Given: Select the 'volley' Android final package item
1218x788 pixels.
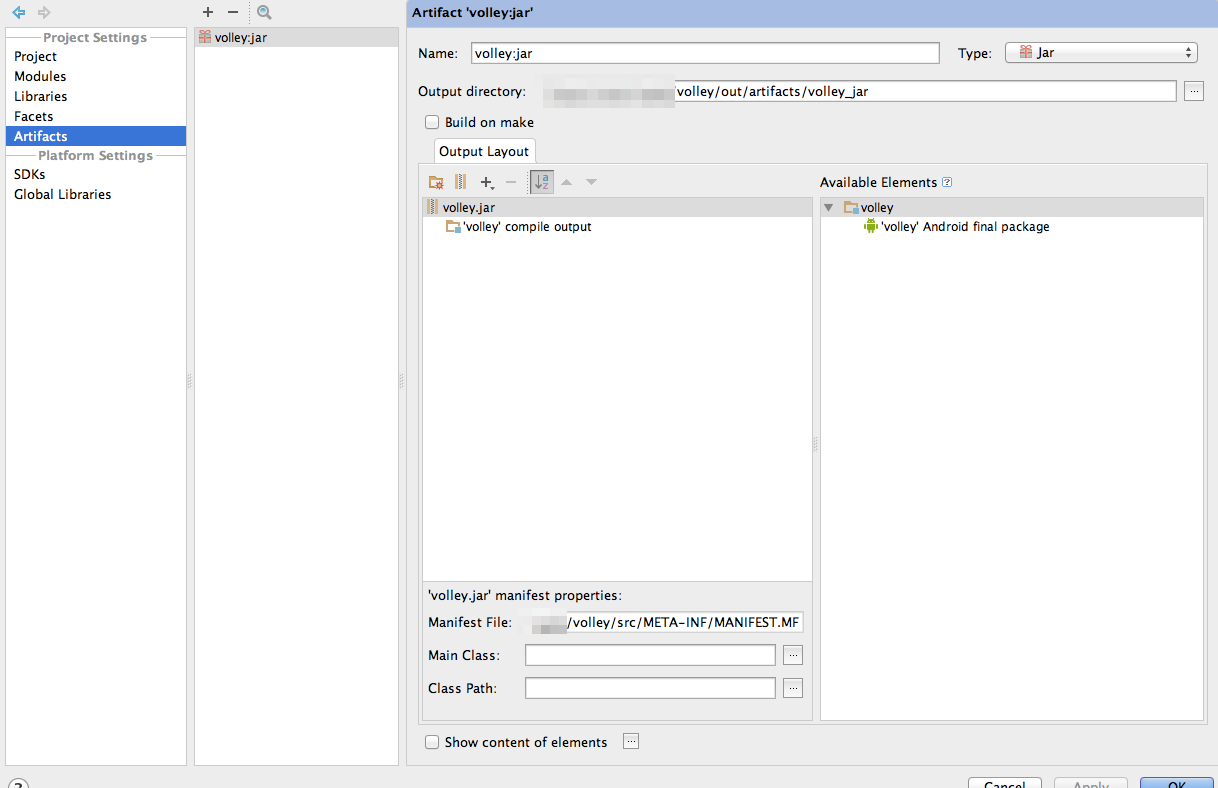Looking at the screenshot, I should point(965,227).
